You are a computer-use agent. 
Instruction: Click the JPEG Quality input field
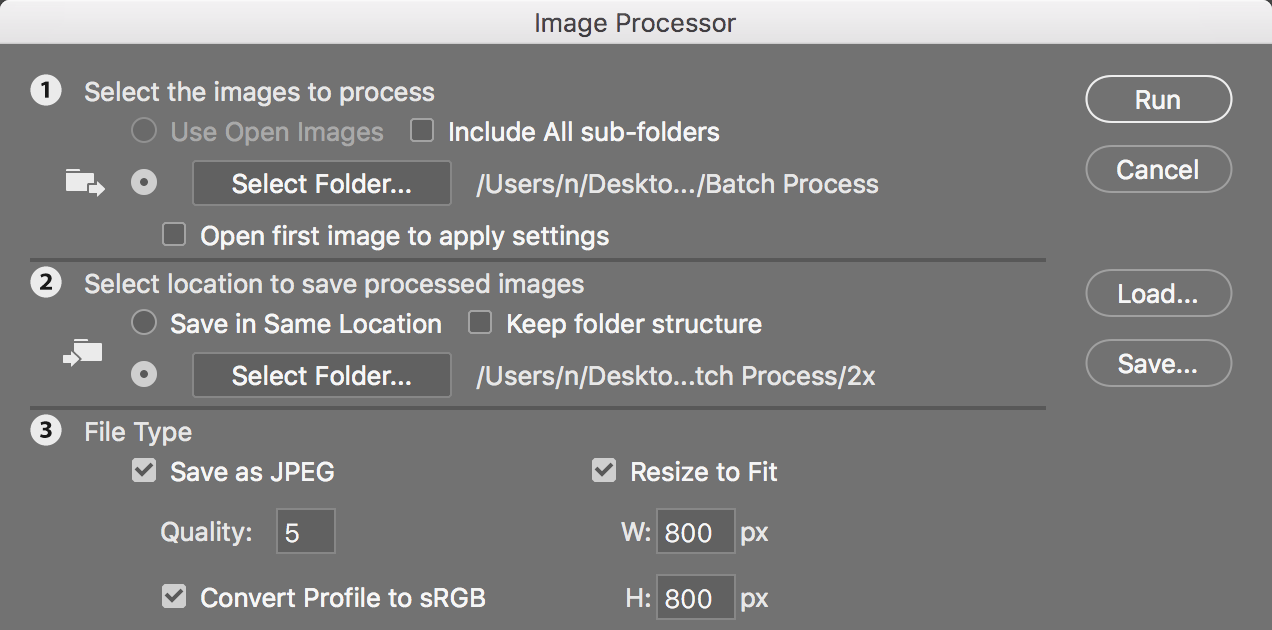click(x=305, y=531)
